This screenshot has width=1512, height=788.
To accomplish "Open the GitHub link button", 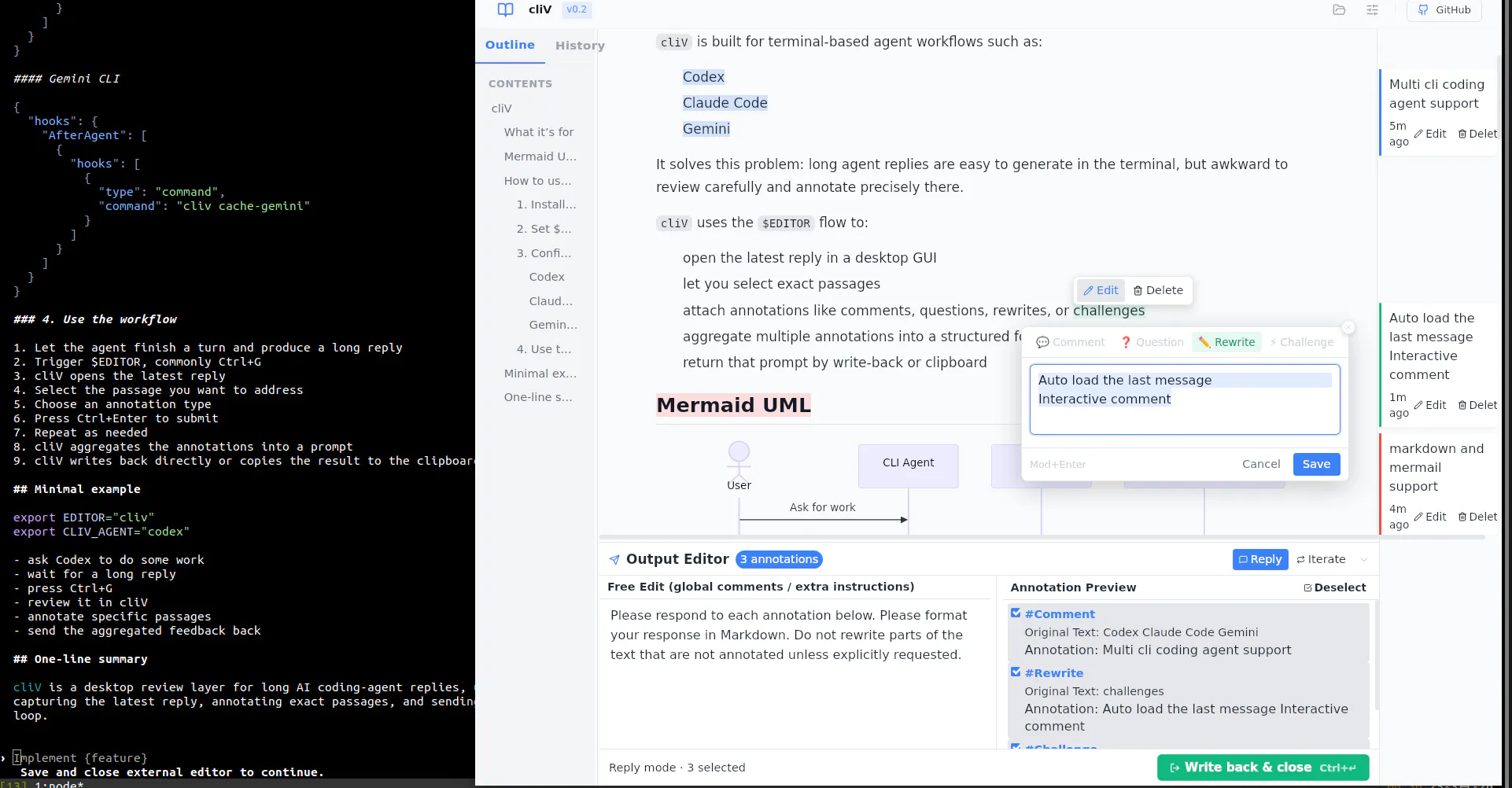I will point(1444,10).
